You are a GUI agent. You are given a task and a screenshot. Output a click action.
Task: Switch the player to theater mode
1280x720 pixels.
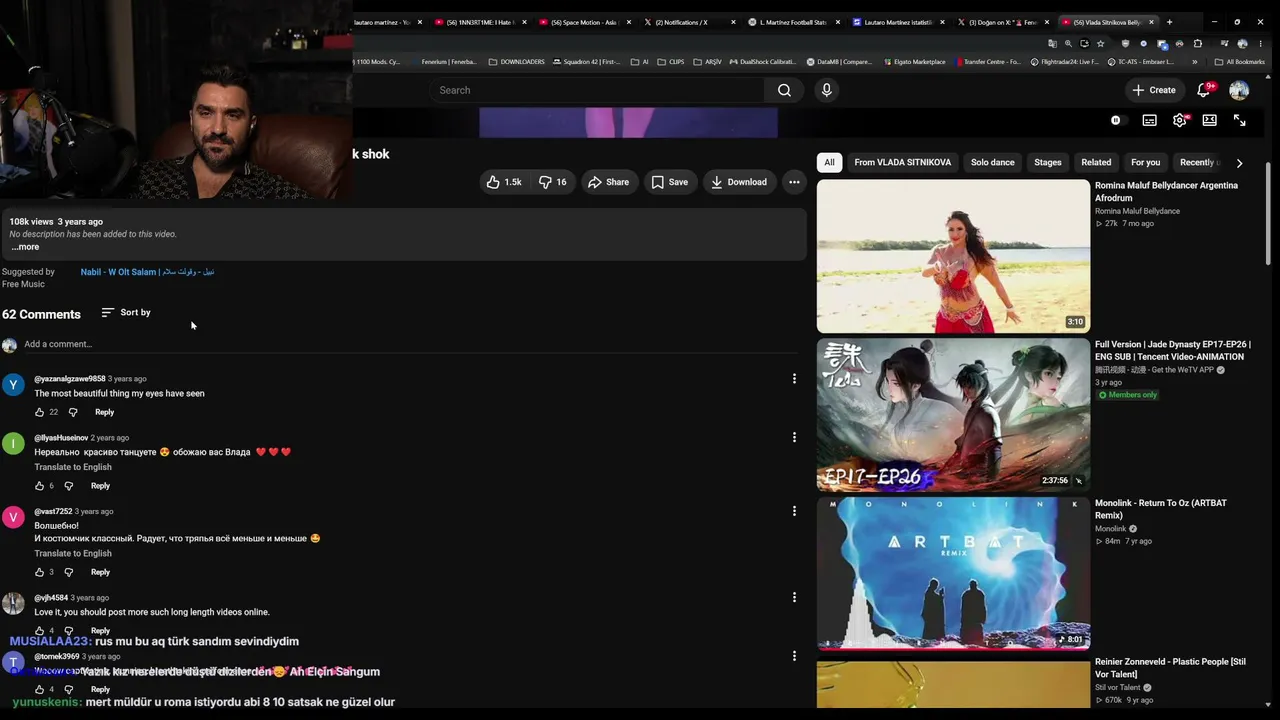pyautogui.click(x=1210, y=120)
